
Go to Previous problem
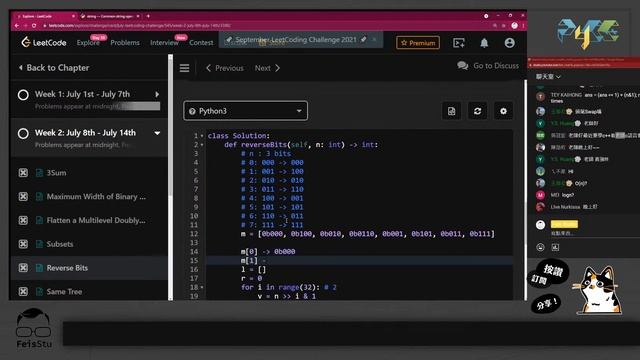coord(224,68)
